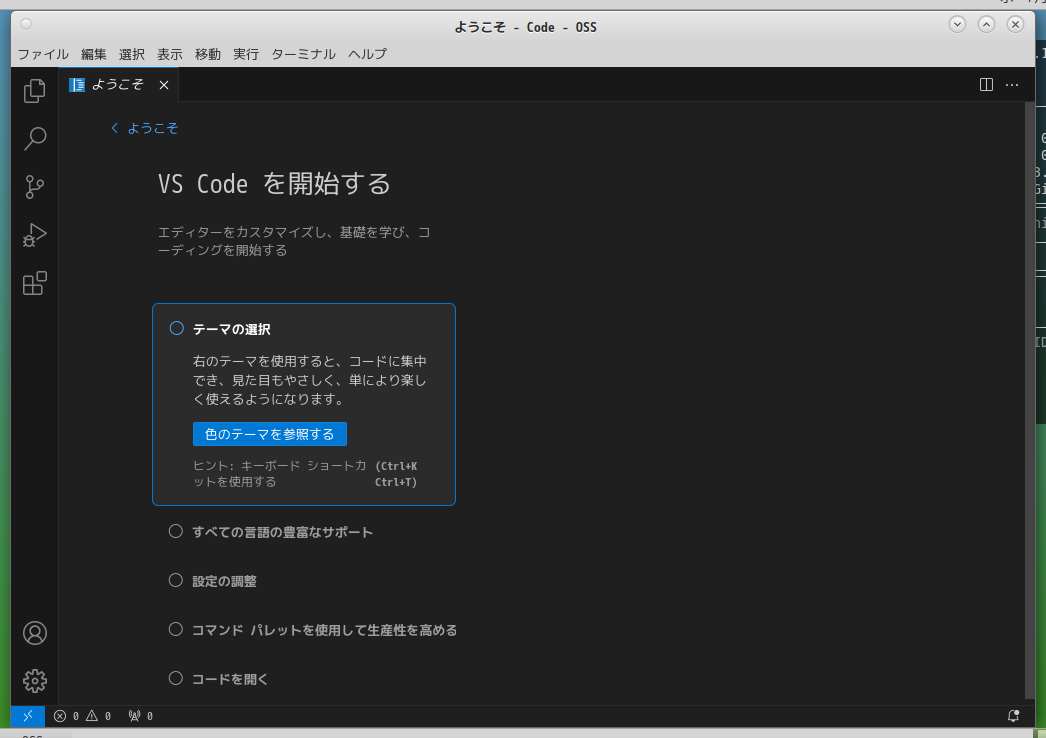Open the 表示 menu

(169, 54)
